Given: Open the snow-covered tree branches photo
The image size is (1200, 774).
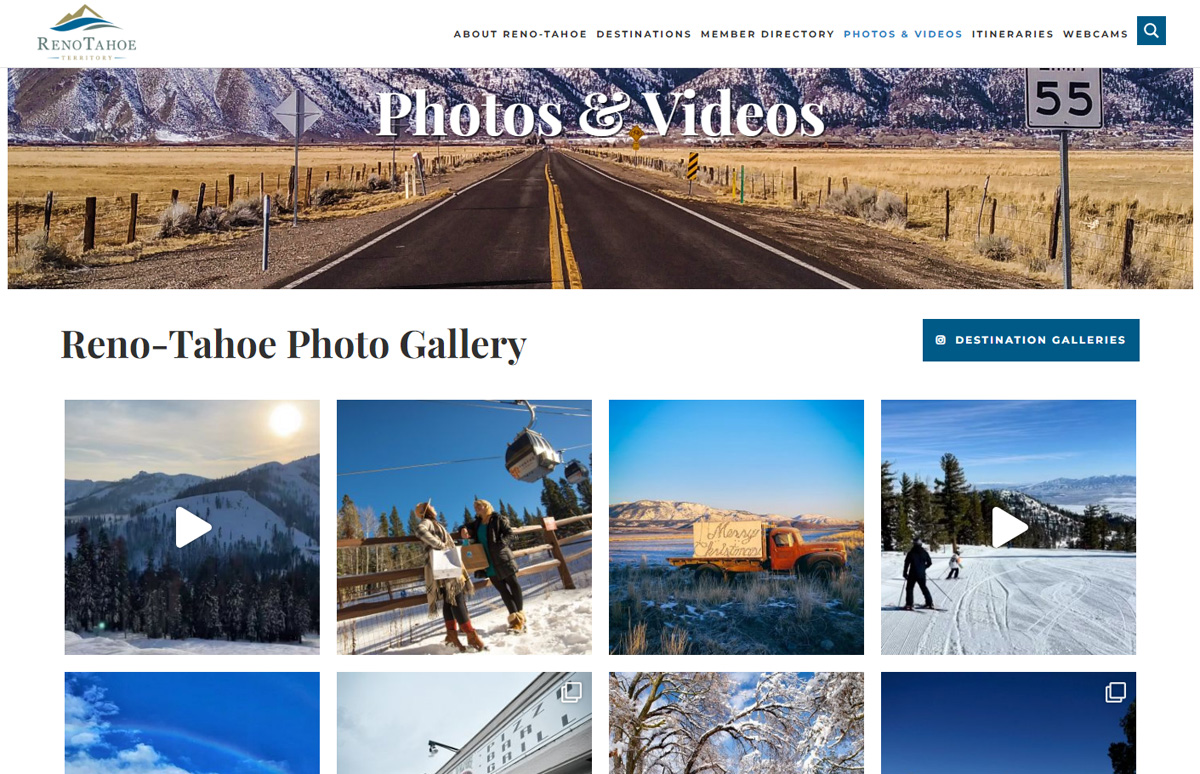Looking at the screenshot, I should click(x=736, y=723).
